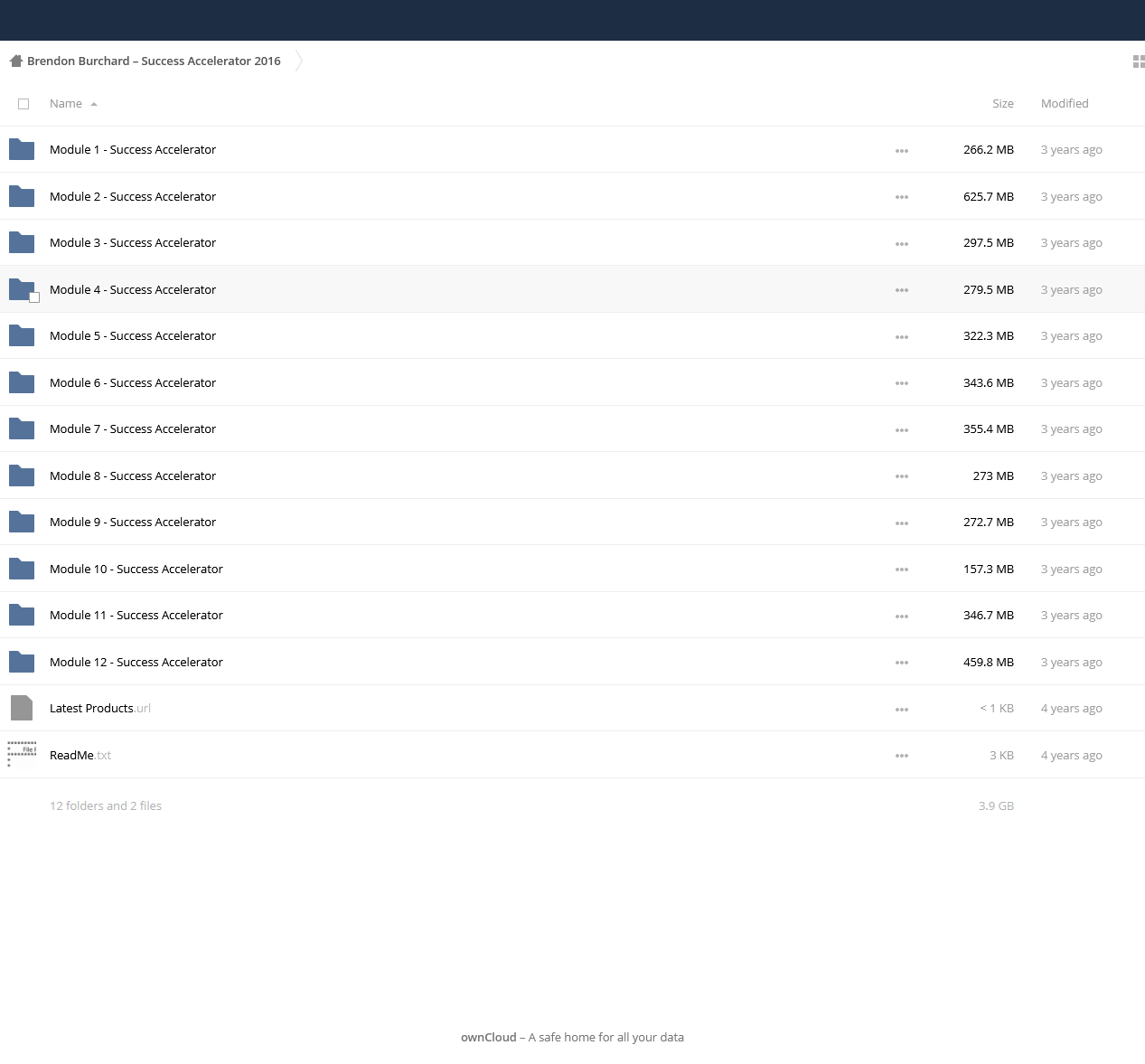Image resolution: width=1145 pixels, height=1064 pixels.
Task: Click the 459.8 MB size value
Action: pyautogui.click(x=989, y=662)
